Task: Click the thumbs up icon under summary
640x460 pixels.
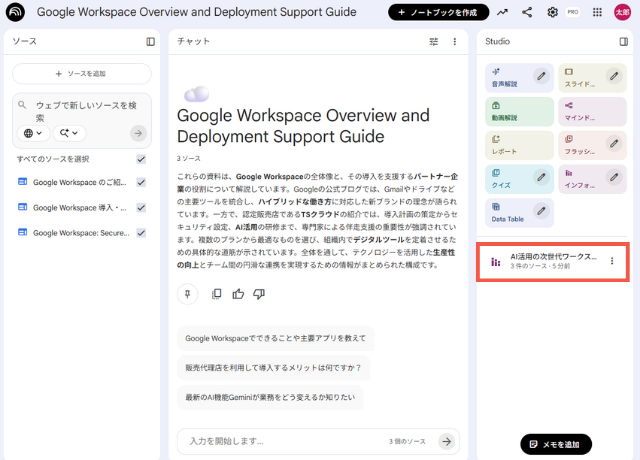Action: (x=238, y=294)
